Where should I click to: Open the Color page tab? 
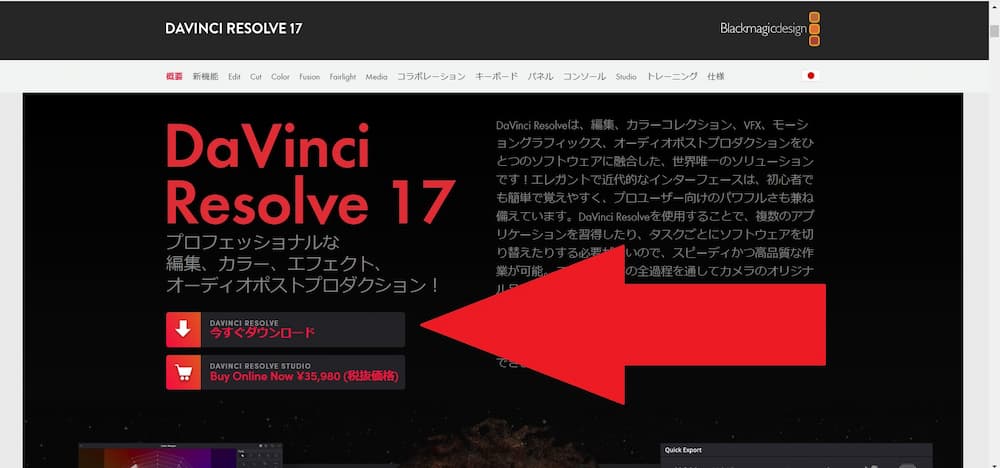pyautogui.click(x=280, y=77)
